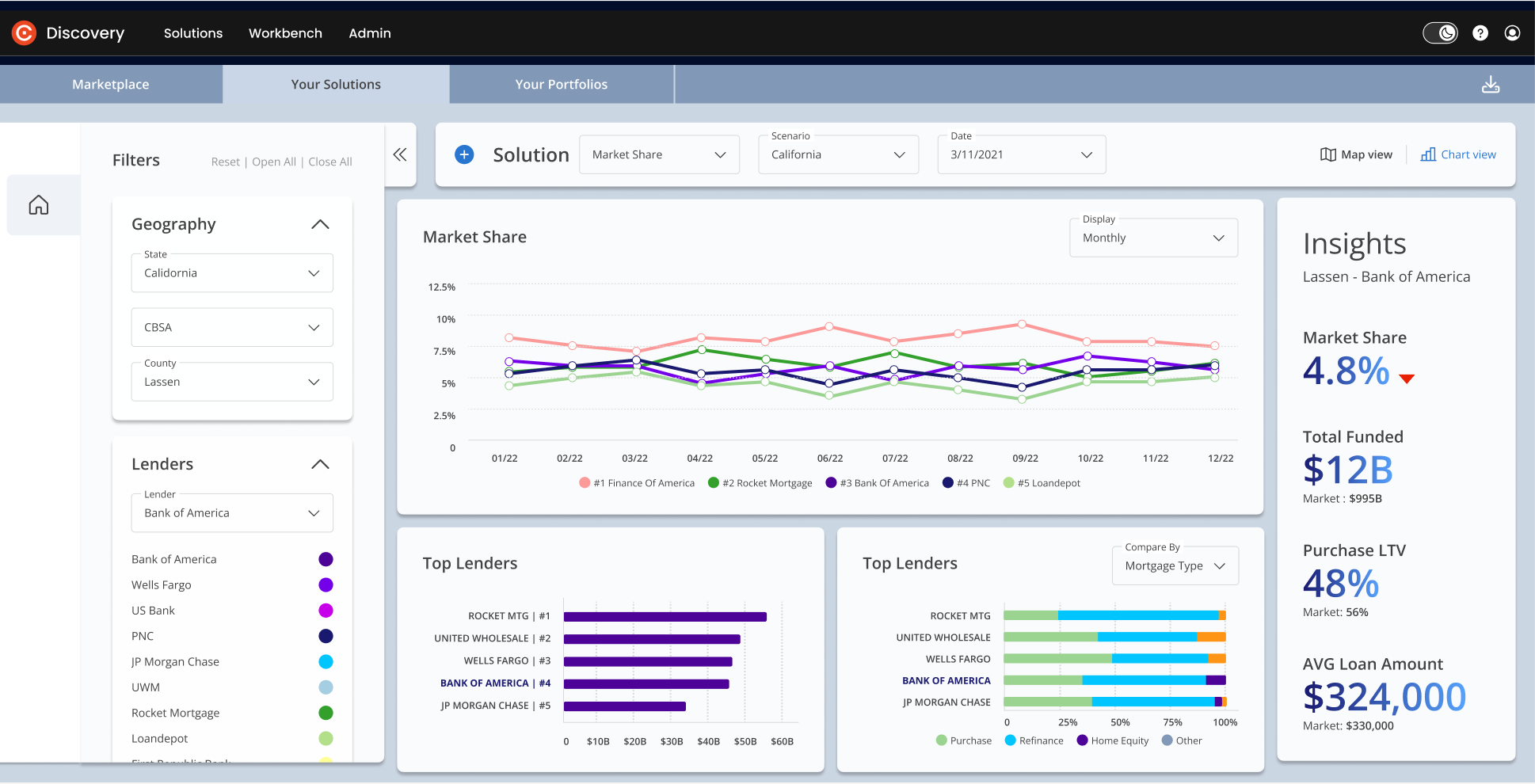Screen dimensions: 1535x784
Task: Click the $324,000 AVG loan amount value
Action: tap(1385, 697)
